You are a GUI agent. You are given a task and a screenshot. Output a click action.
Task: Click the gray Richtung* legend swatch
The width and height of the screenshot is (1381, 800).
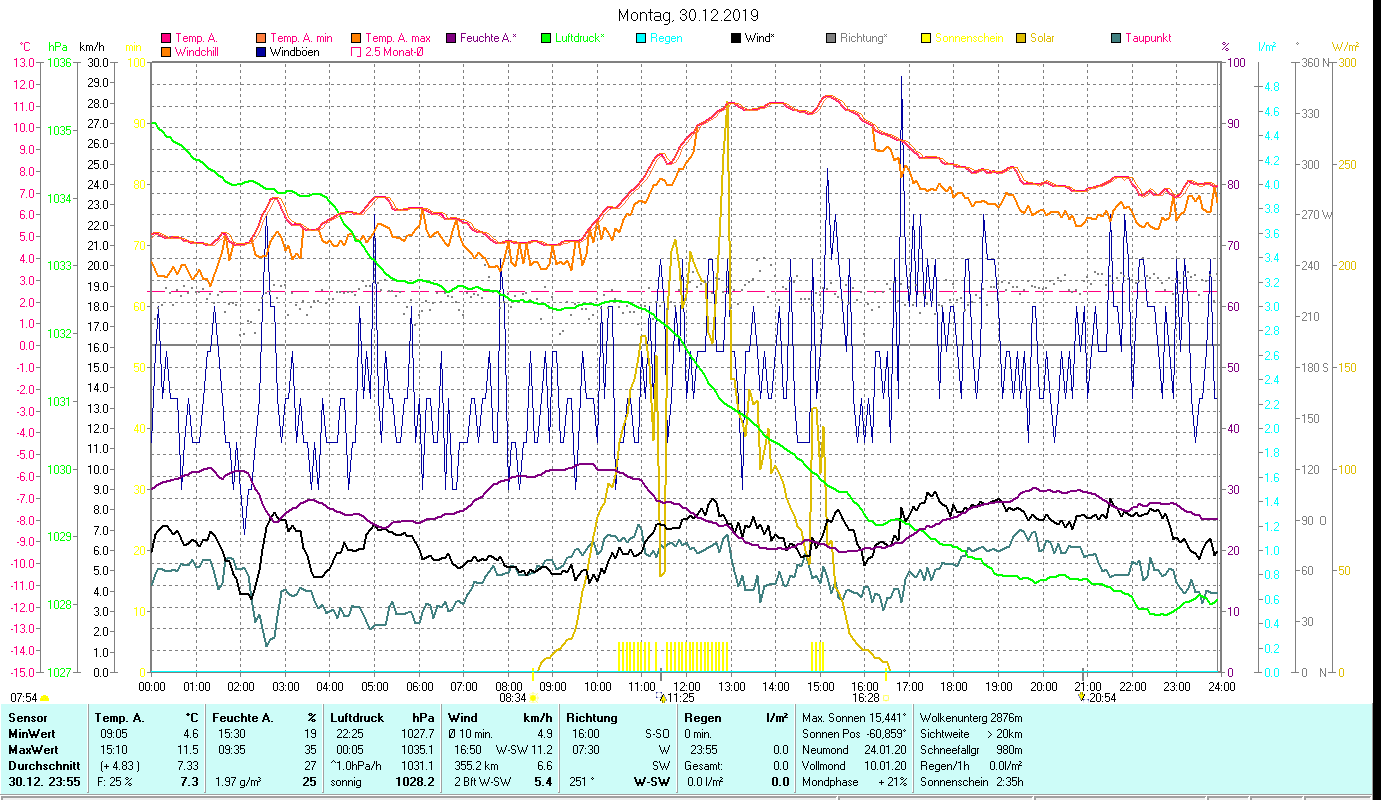[x=831, y=39]
